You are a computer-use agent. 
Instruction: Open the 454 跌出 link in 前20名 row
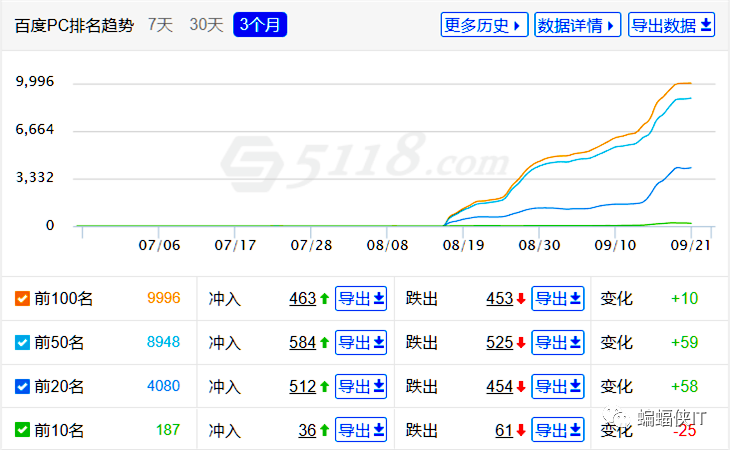tap(500, 386)
